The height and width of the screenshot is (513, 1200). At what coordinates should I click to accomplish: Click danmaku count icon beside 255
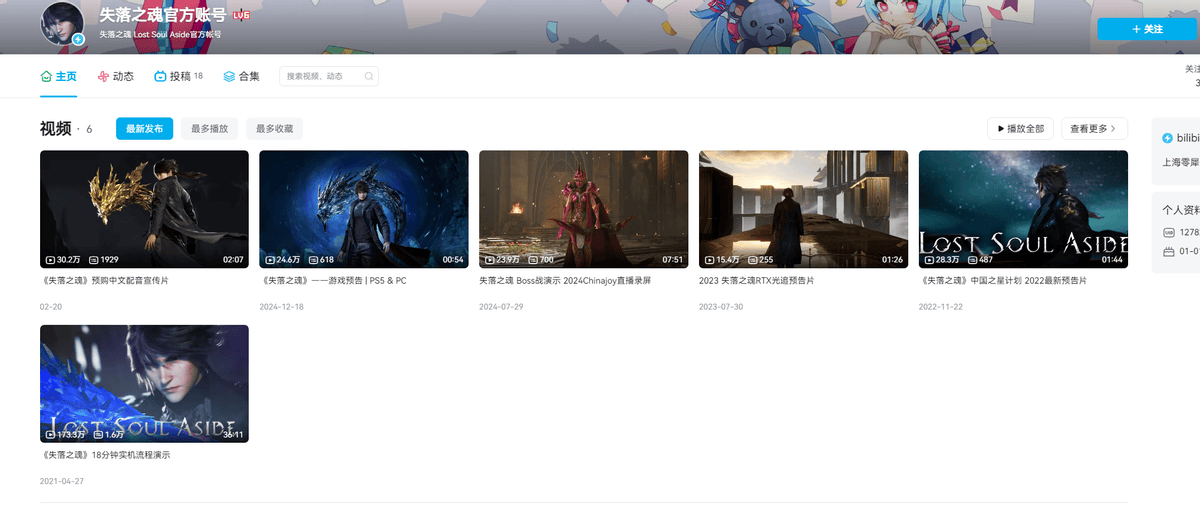752,260
